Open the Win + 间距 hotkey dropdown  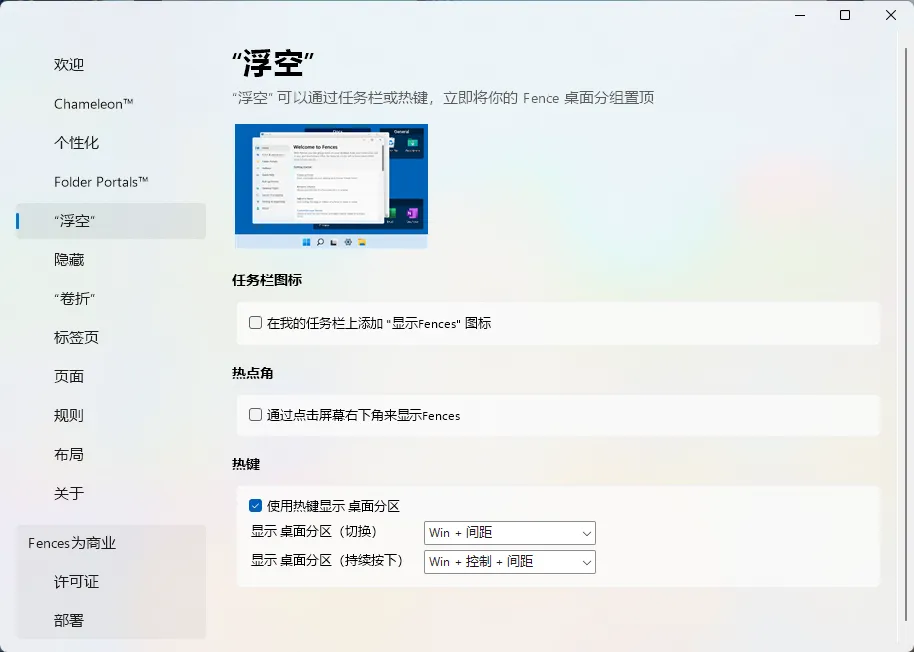(509, 533)
